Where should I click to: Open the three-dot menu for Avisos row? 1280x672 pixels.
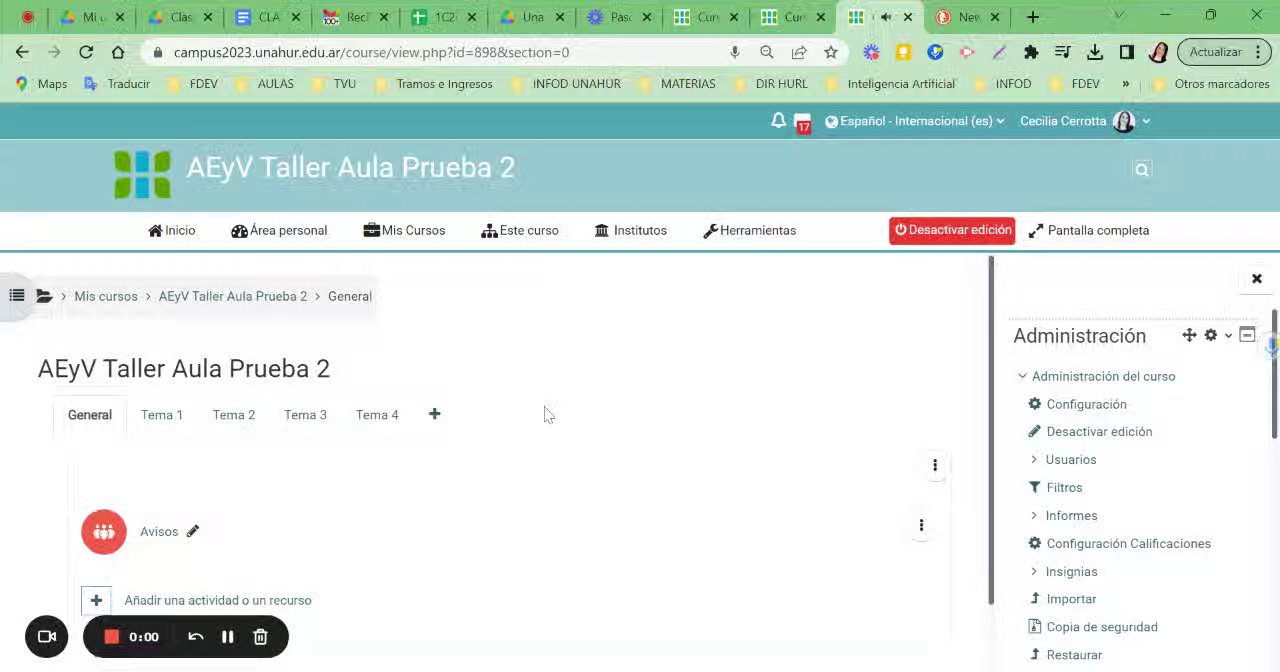point(921,525)
